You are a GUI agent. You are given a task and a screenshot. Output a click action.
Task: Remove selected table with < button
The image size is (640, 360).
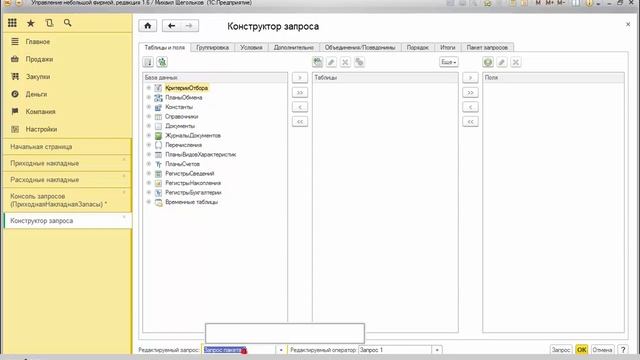tap(300, 107)
